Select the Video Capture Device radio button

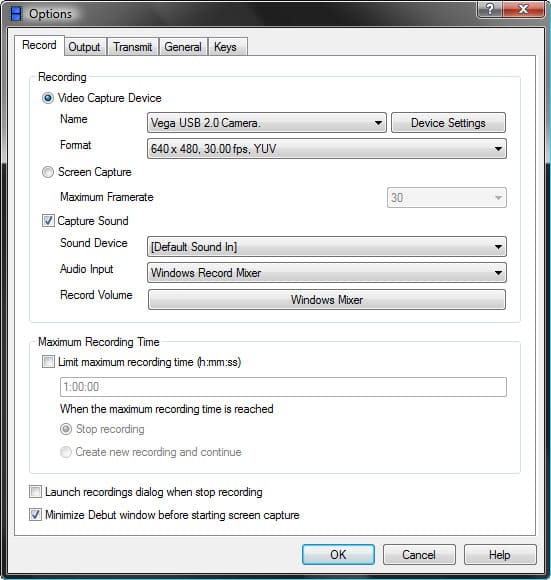coord(48,98)
